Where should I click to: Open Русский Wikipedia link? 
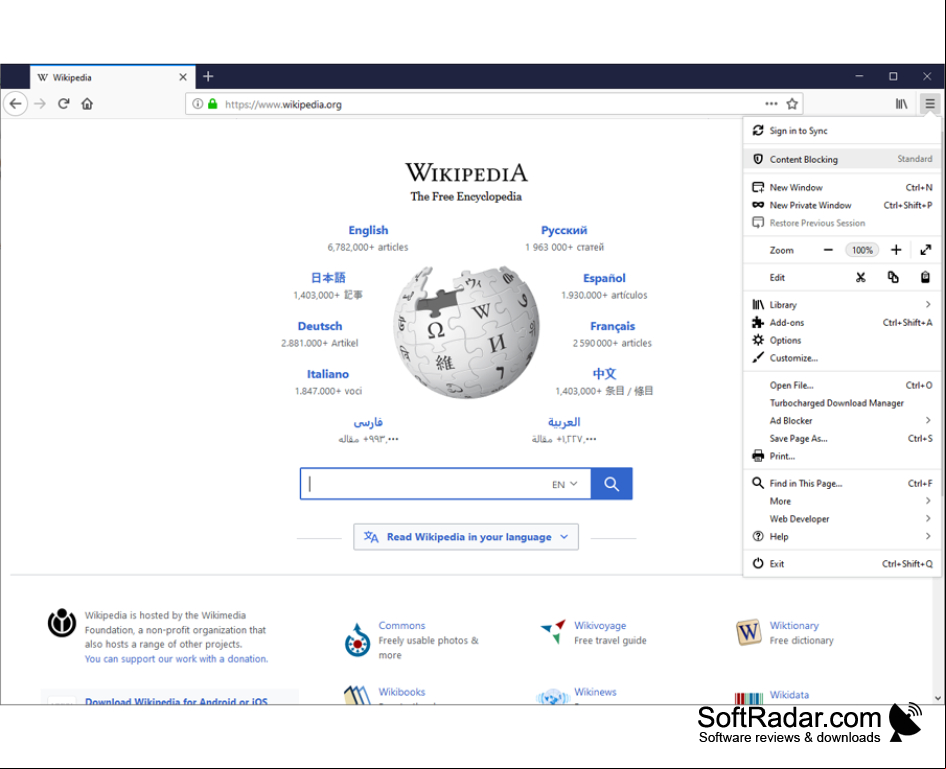click(564, 230)
